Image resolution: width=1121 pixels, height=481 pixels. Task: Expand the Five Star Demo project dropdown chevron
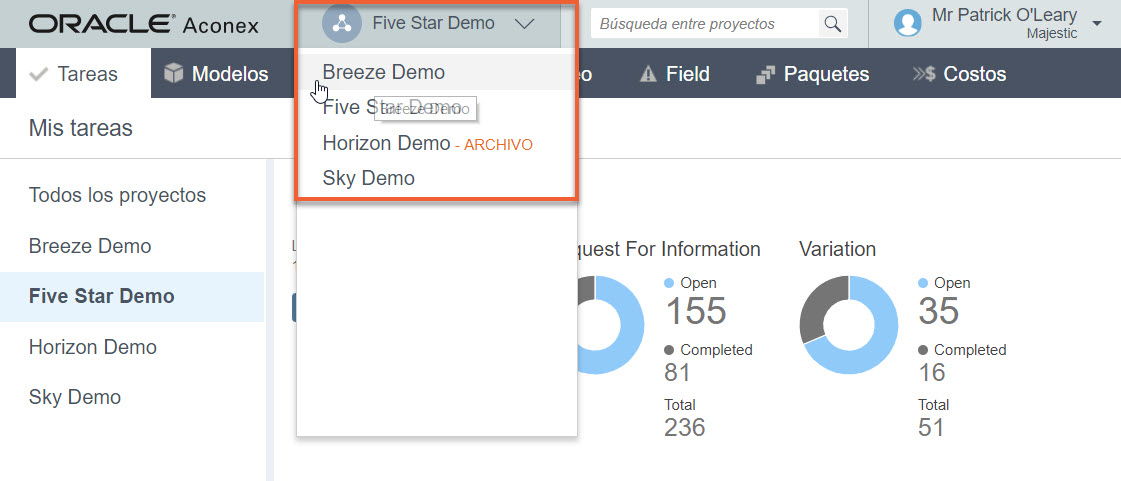(x=524, y=24)
